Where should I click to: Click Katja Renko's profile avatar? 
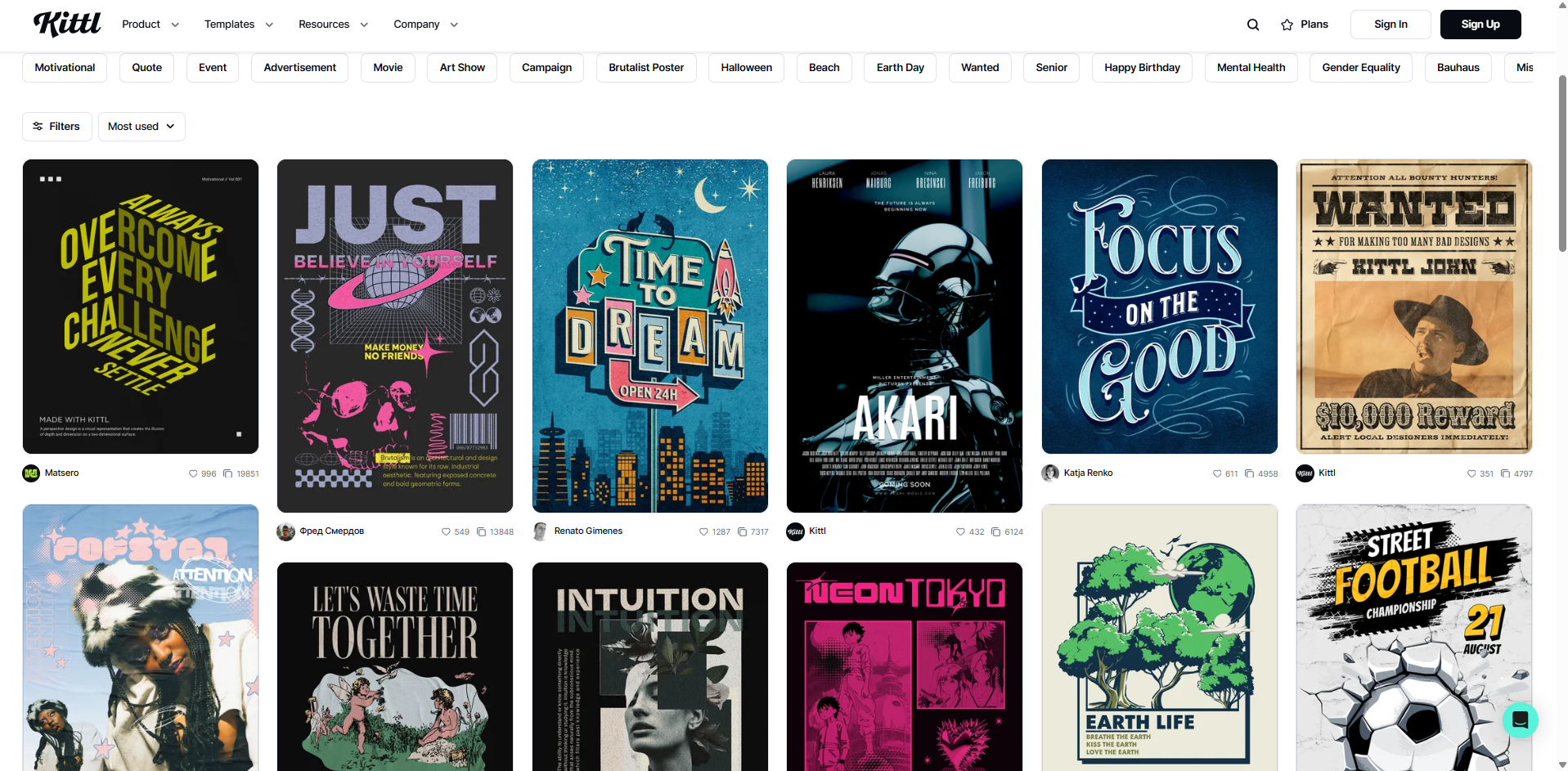point(1050,473)
